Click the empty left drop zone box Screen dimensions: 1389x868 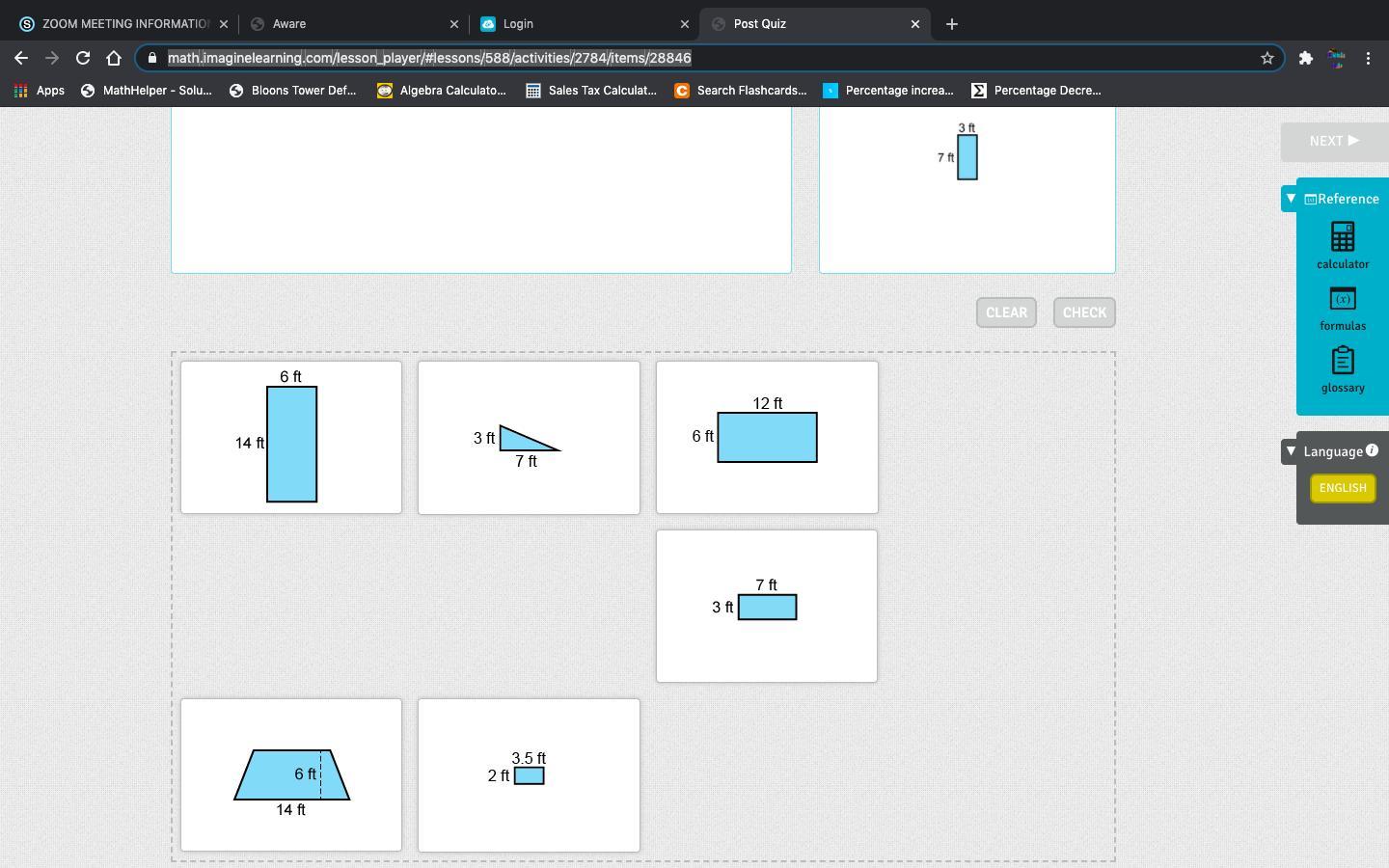(481, 190)
